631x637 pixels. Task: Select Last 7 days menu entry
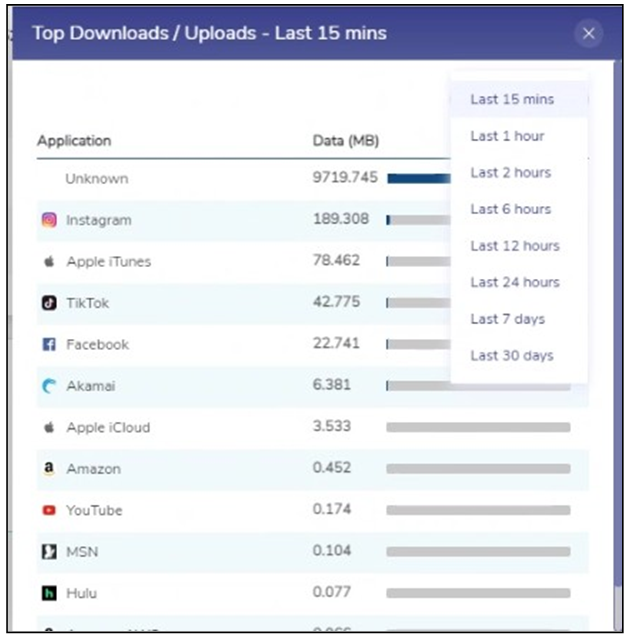pyautogui.click(x=510, y=319)
